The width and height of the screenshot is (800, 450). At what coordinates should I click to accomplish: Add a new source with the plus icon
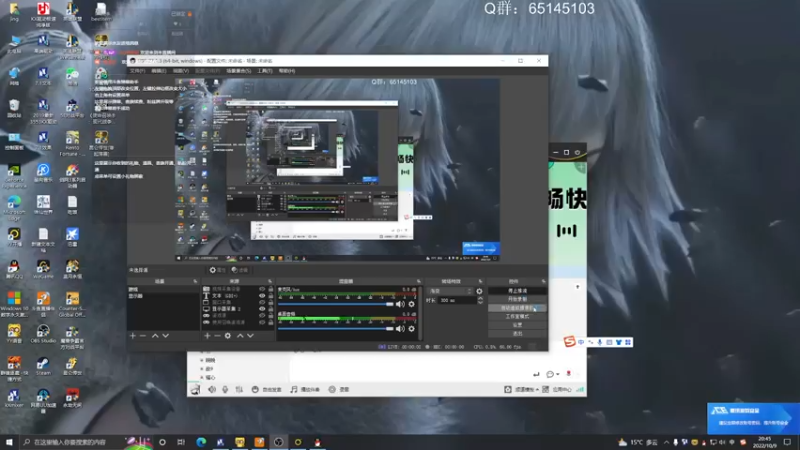(207, 336)
